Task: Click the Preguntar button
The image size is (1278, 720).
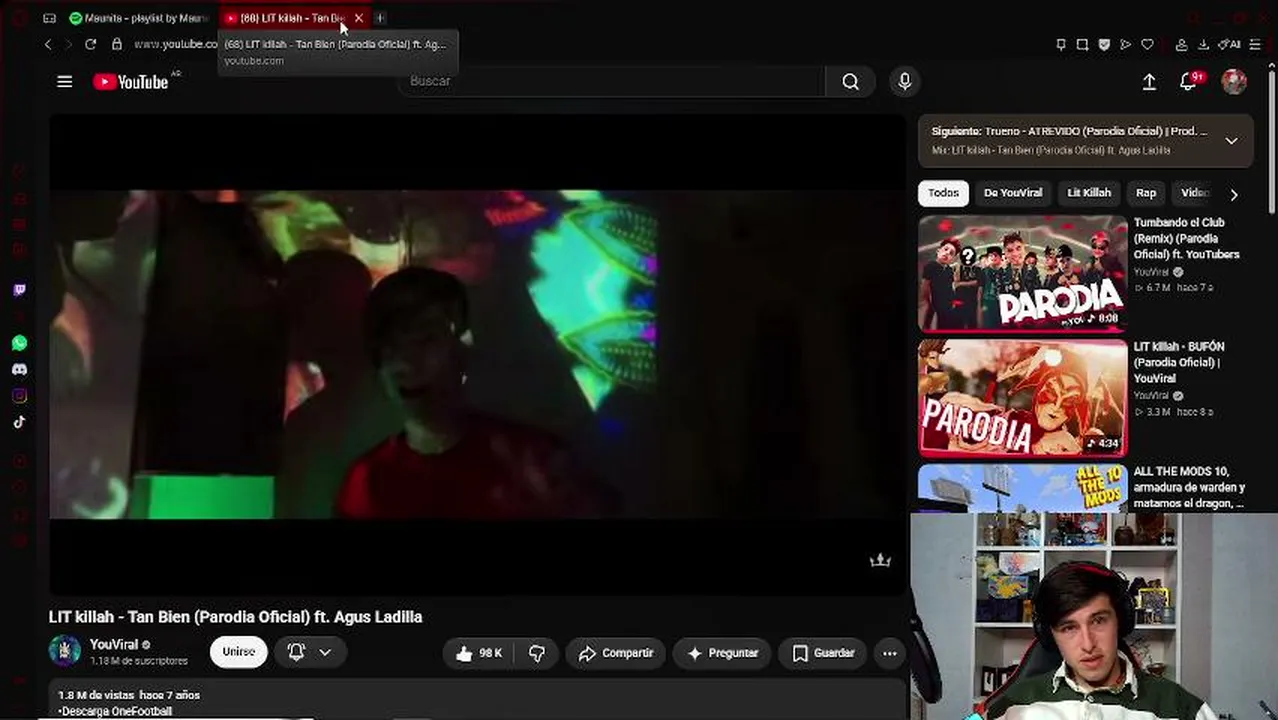Action: 722,653
